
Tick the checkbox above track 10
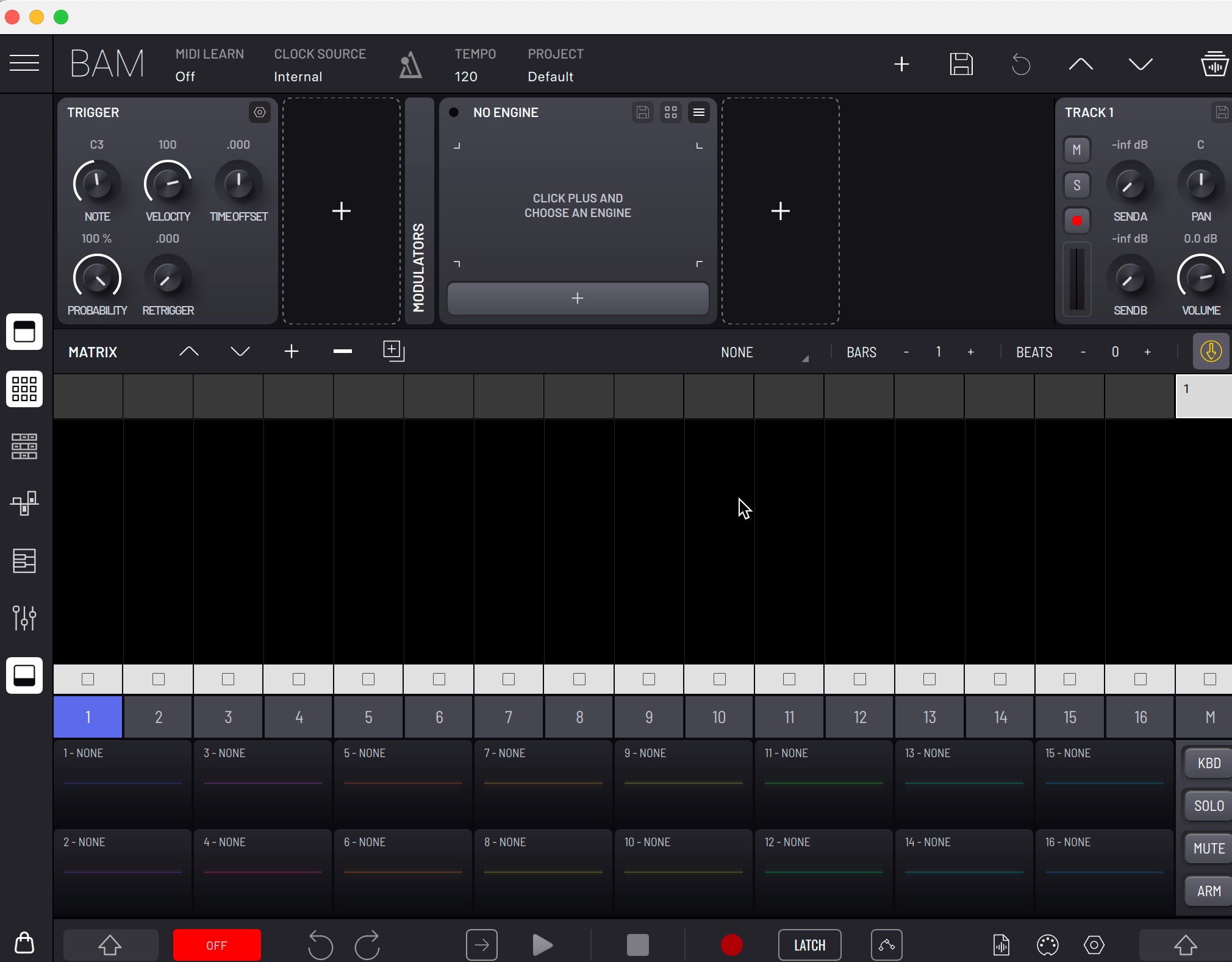720,679
